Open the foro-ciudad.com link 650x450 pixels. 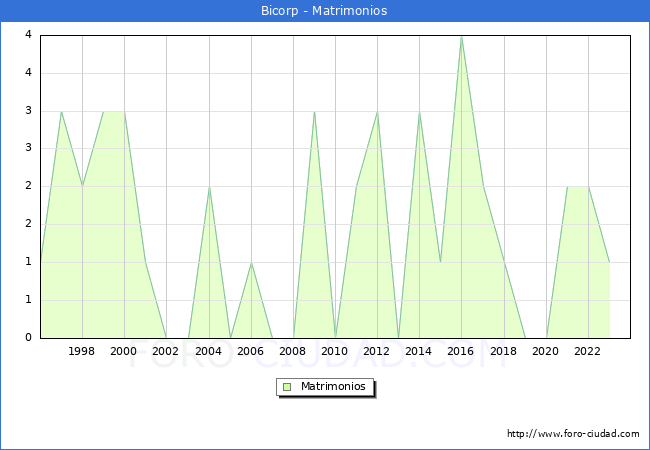tap(573, 434)
